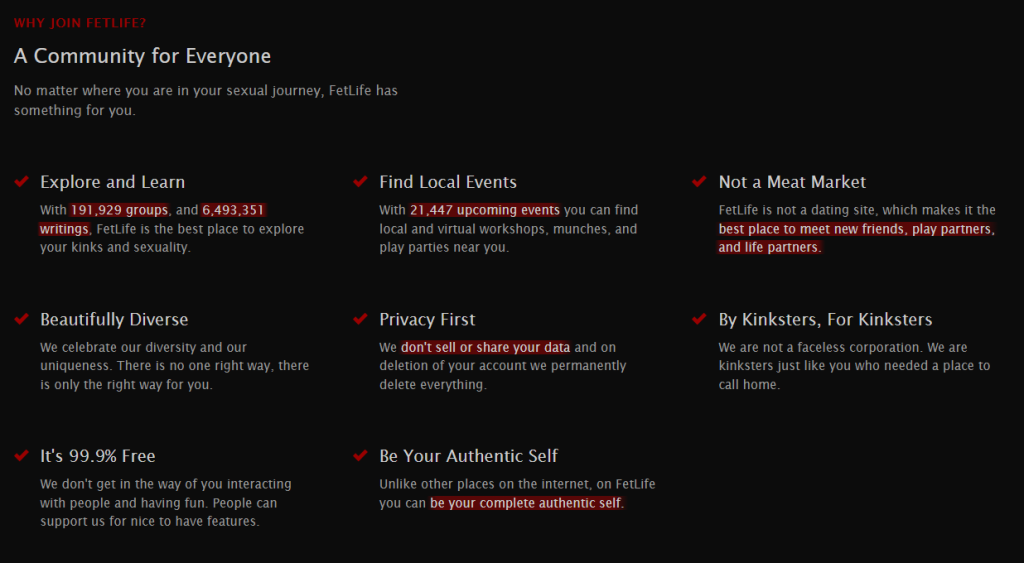
Task: Click the highlighted '191,929 groups' text
Action: pos(119,210)
